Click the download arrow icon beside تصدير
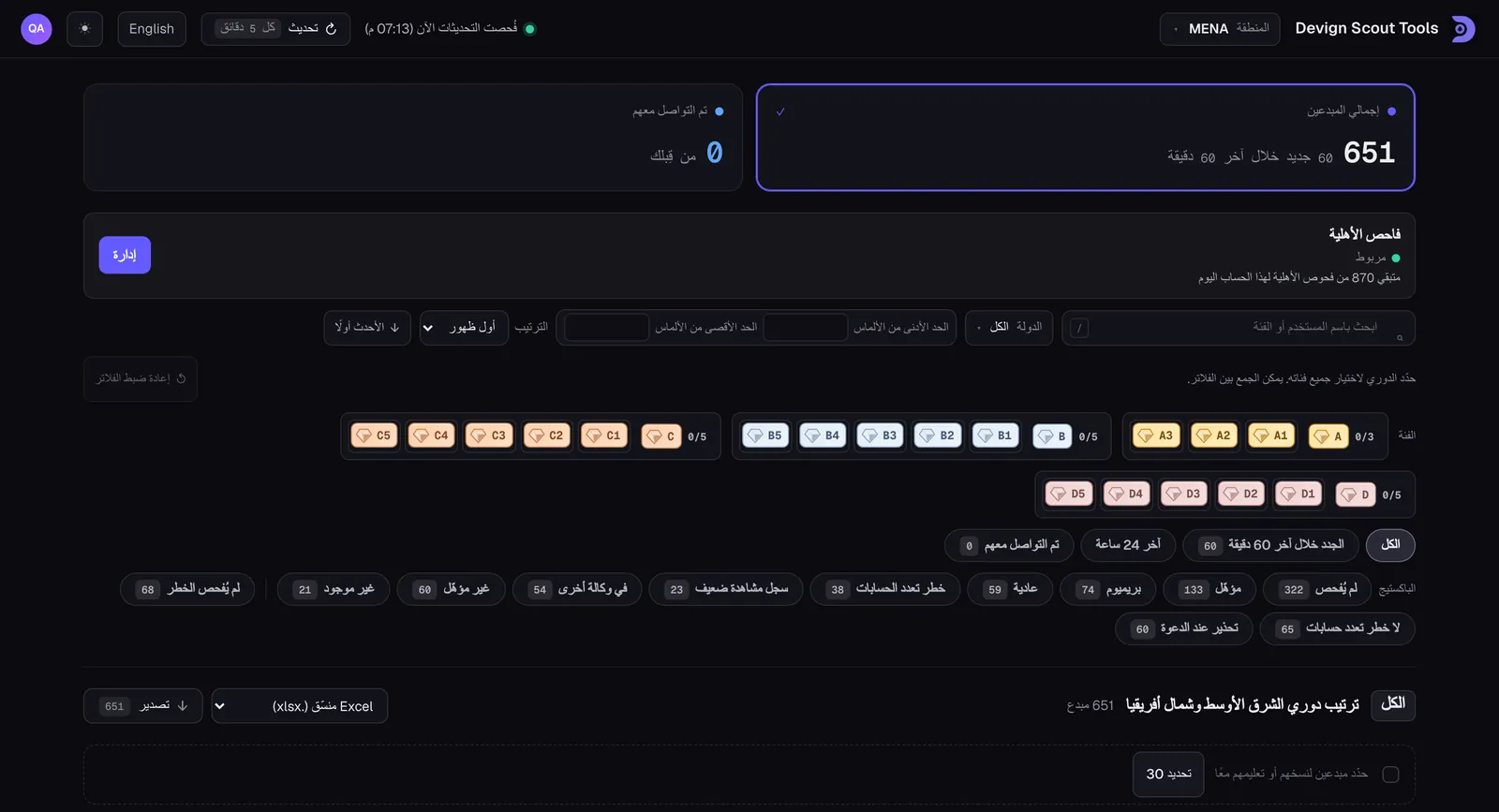The image size is (1499, 812). (183, 706)
